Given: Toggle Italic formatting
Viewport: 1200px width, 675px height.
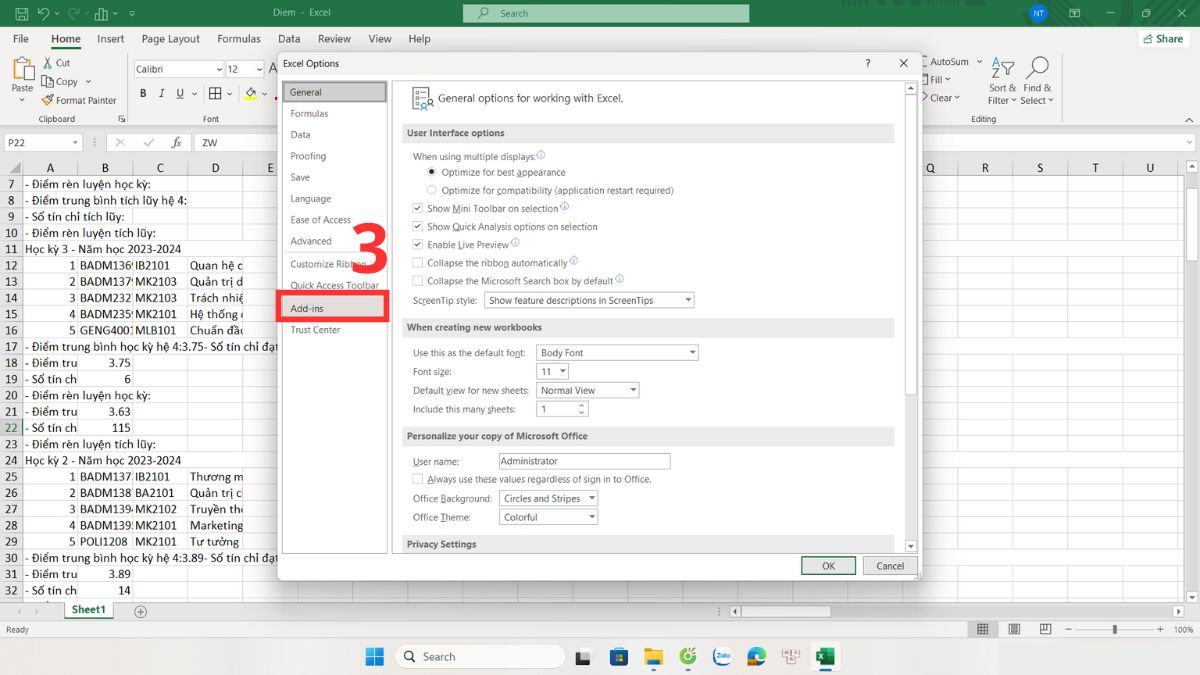Looking at the screenshot, I should (161, 93).
